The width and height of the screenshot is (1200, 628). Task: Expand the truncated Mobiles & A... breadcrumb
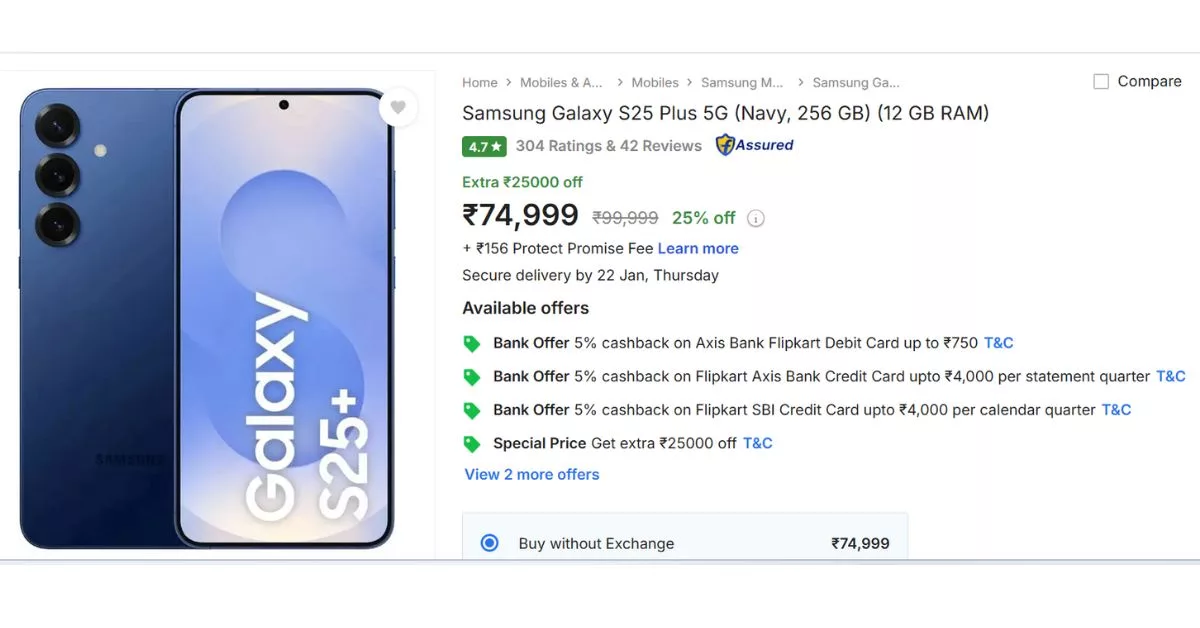click(x=563, y=82)
